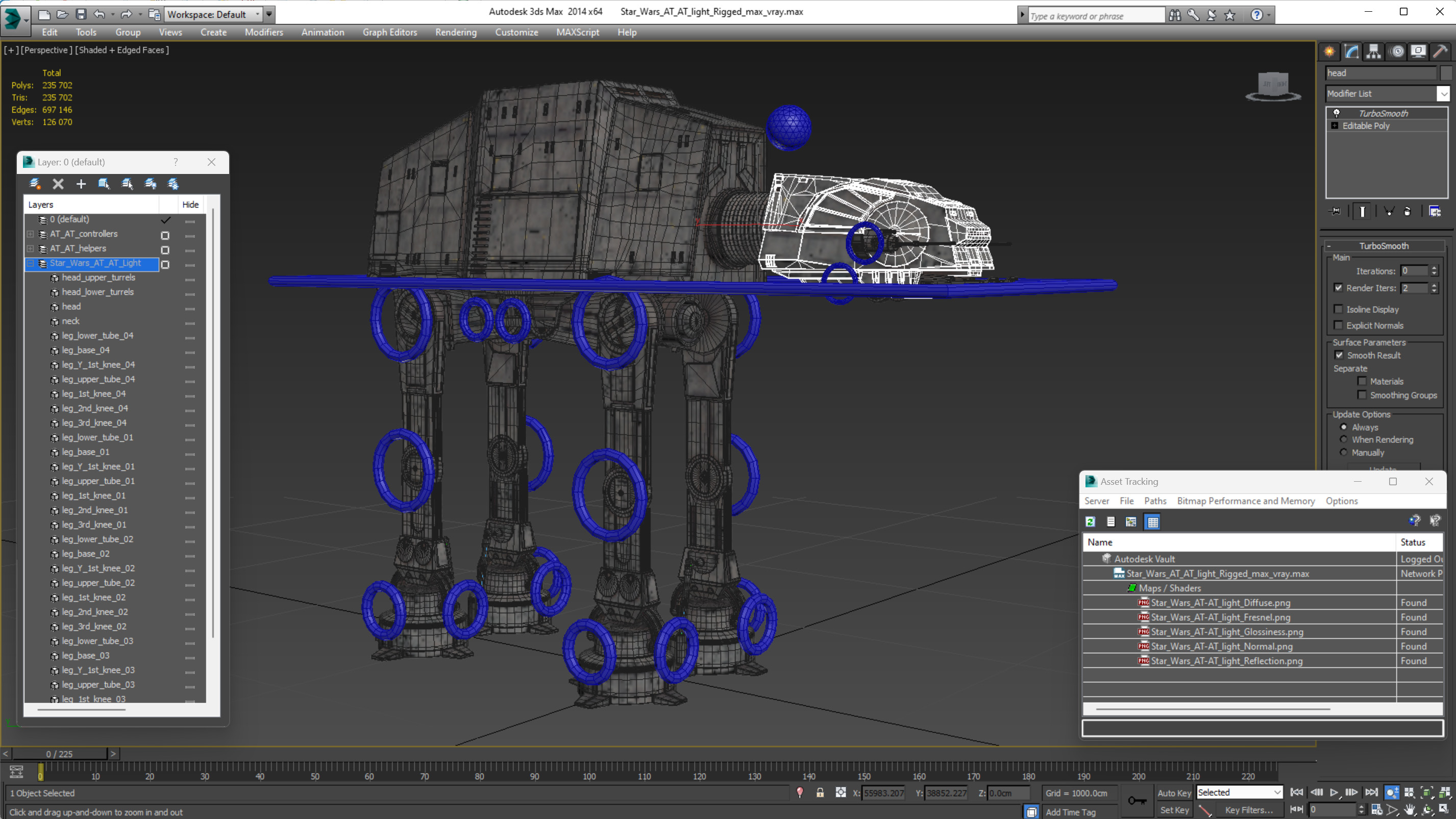Enable the Isoline Display checkbox

pos(1339,309)
